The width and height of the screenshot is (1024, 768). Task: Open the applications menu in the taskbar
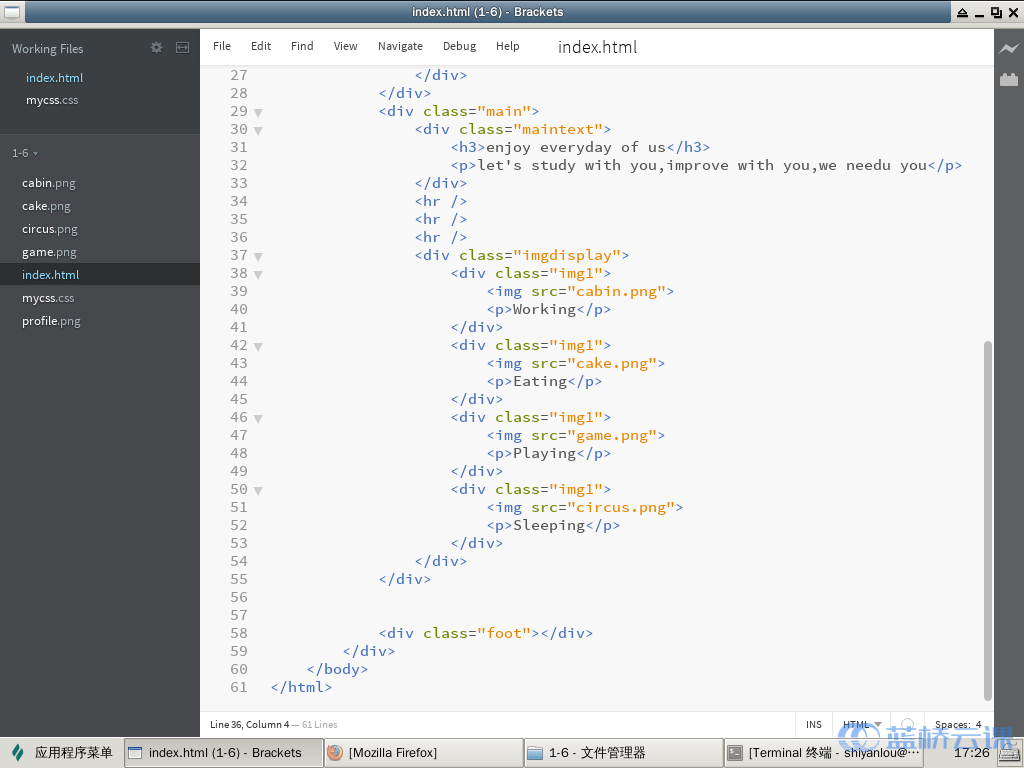(x=62, y=752)
